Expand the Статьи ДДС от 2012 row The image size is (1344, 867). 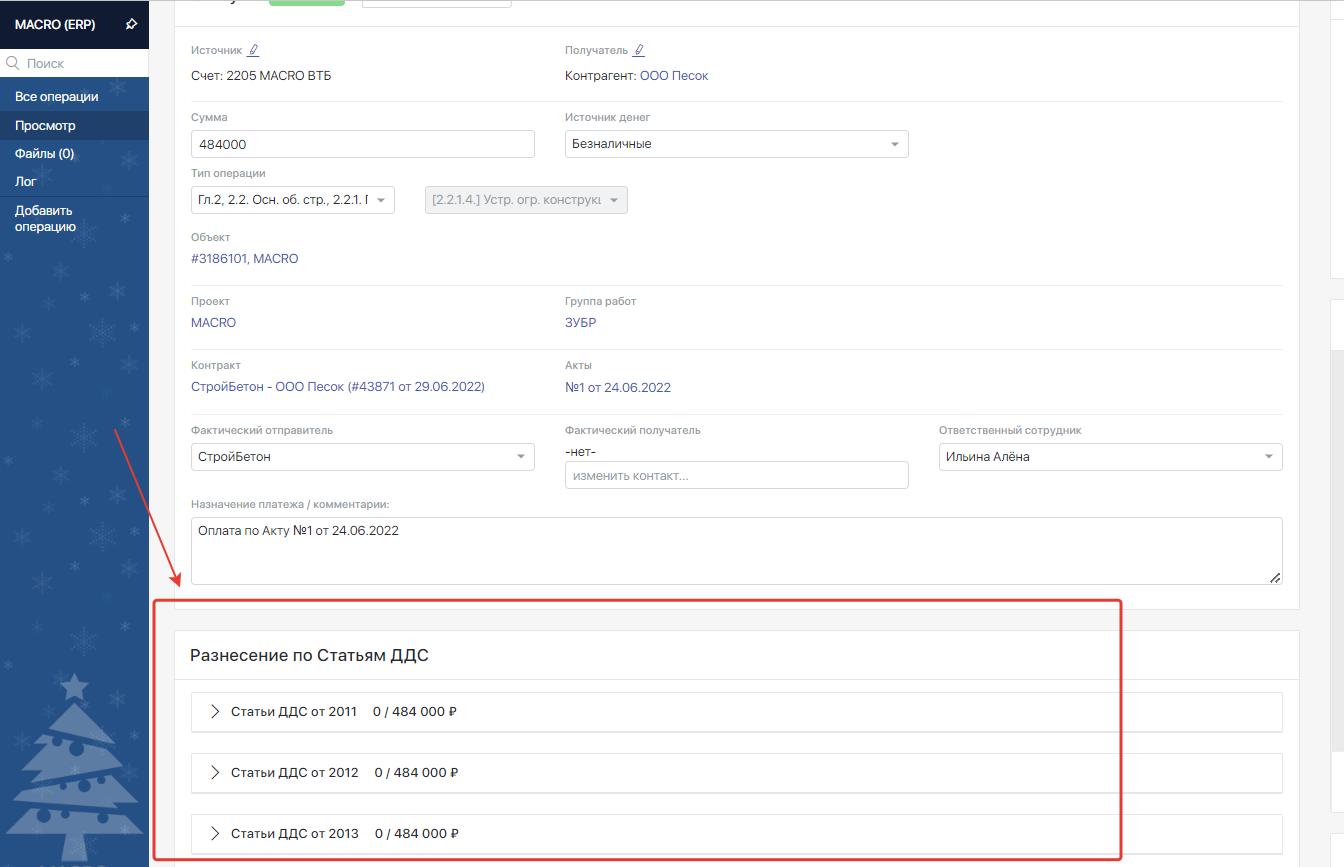coord(215,773)
